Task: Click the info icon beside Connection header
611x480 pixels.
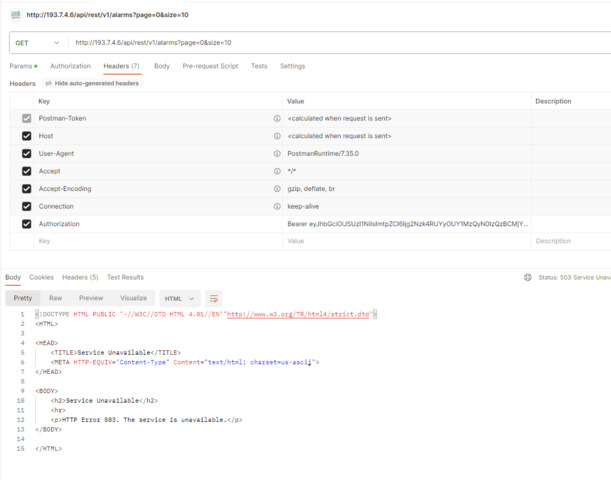Action: (277, 206)
